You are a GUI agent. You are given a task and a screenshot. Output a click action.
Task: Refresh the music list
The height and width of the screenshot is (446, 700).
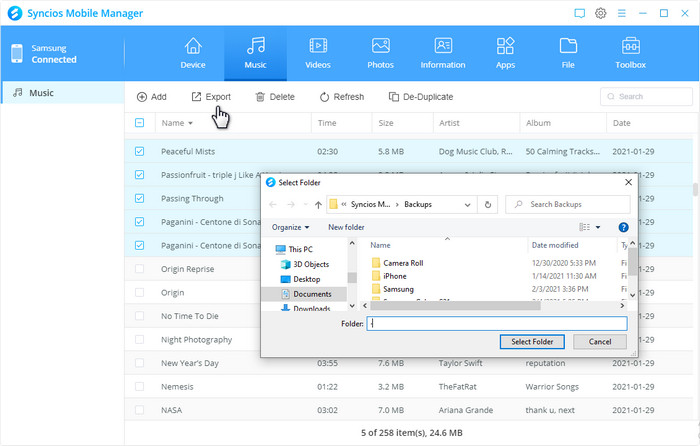342,97
